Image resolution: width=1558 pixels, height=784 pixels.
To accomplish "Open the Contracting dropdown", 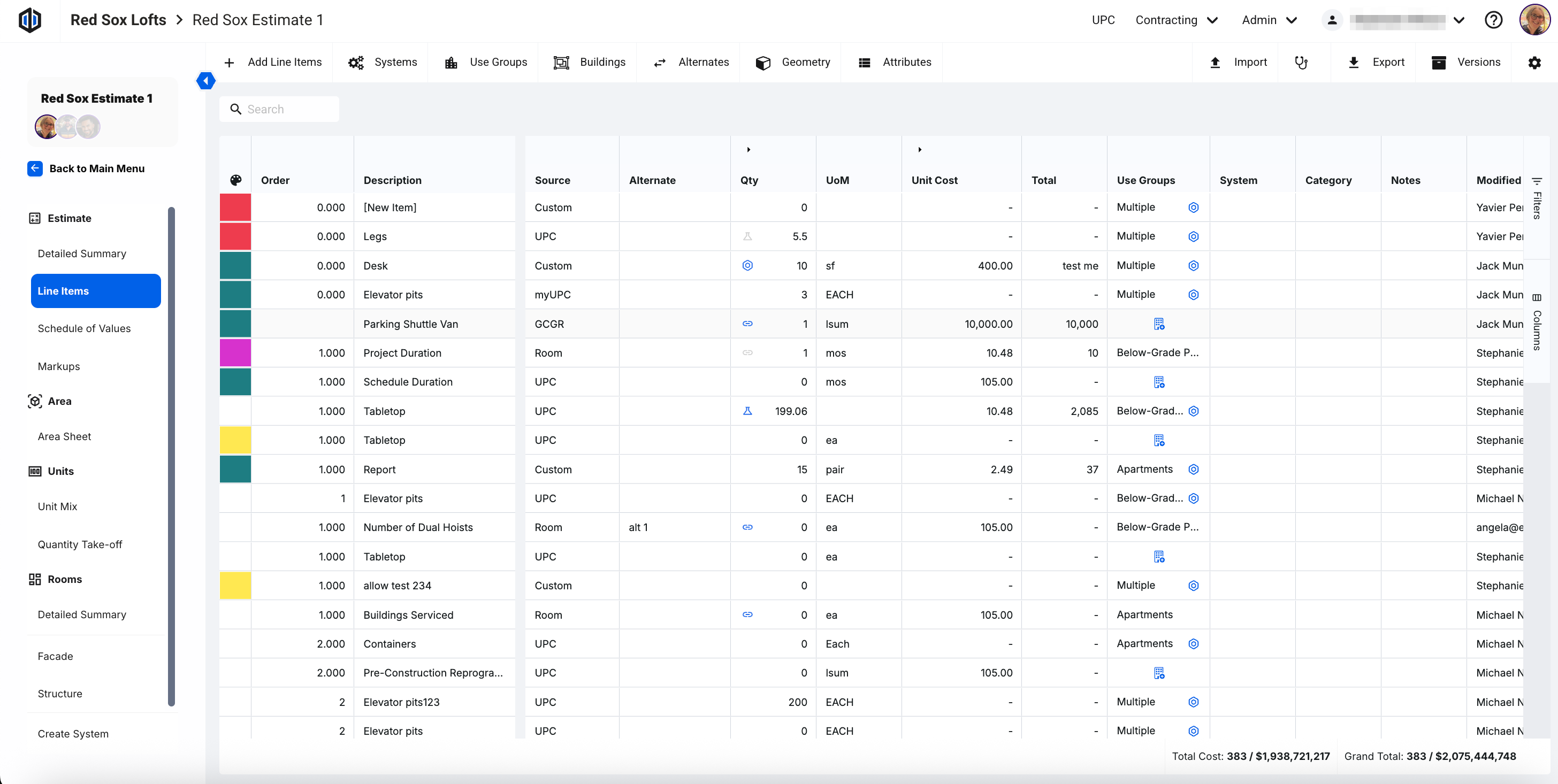I will 1176,20.
